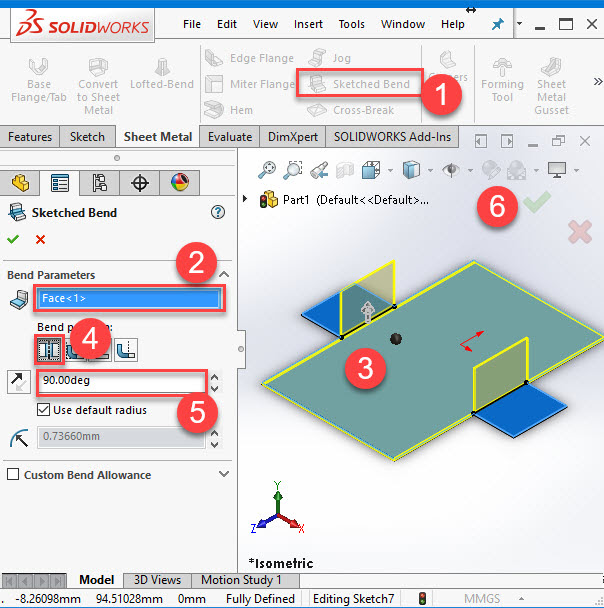The image size is (604, 608).
Task: Open the Motion Study 1 tab
Action: (x=245, y=580)
